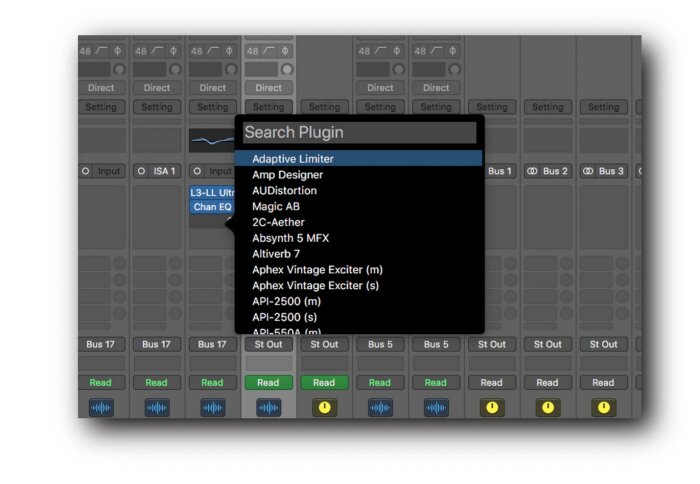Click the high-pass filter icon on the second channel

coord(157,50)
